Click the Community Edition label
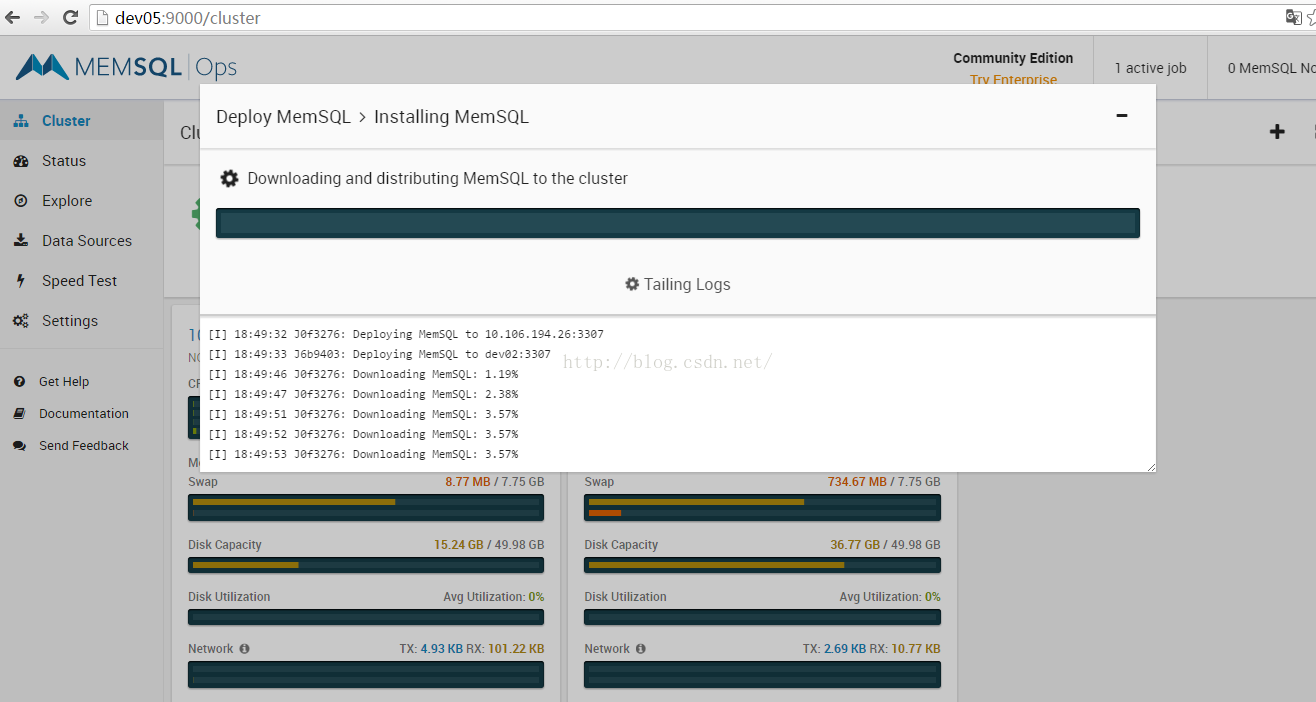Viewport: 1316px width, 702px height. 1013,58
